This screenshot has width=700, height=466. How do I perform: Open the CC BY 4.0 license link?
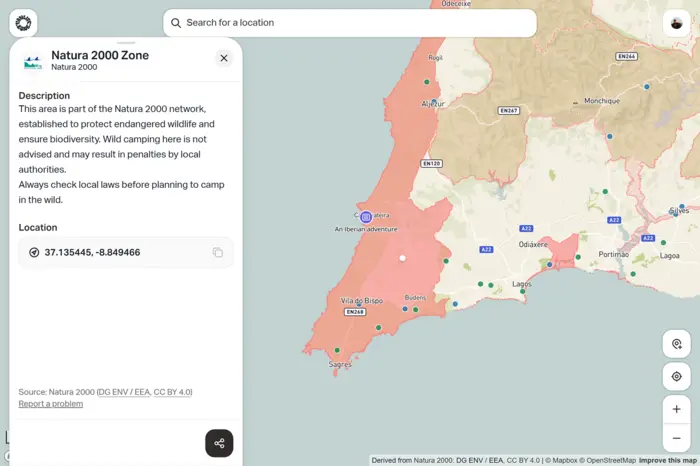click(172, 392)
